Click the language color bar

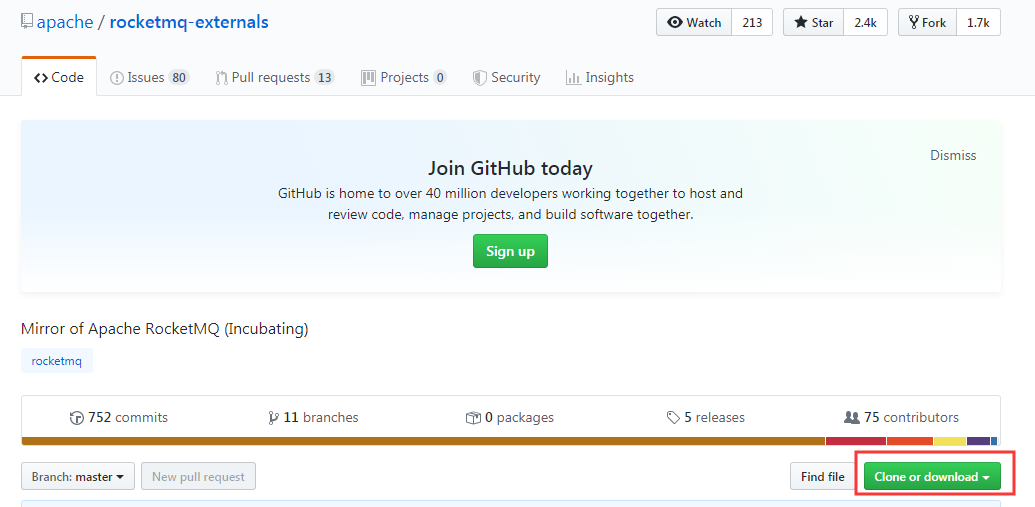509,441
